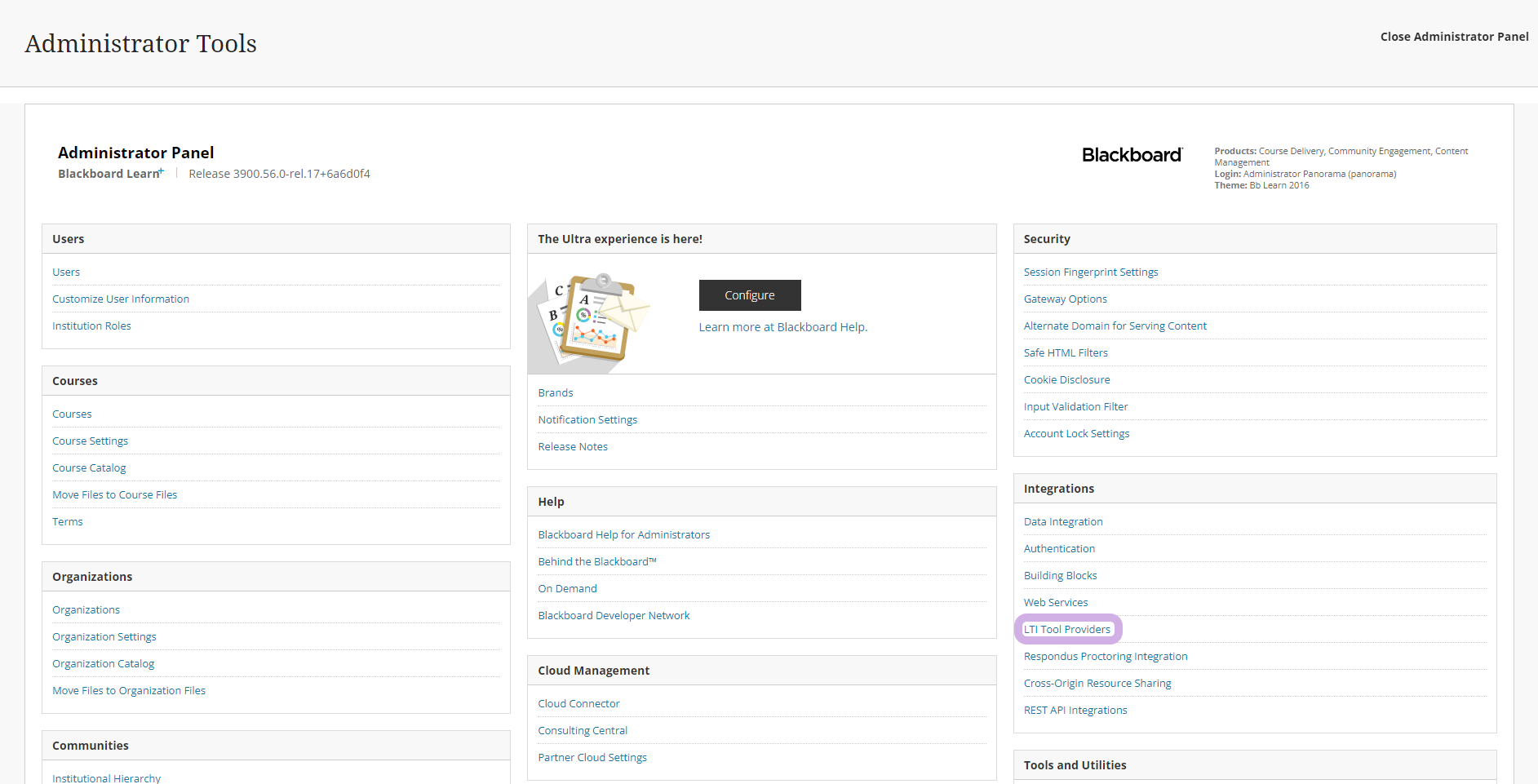Viewport: 1538px width, 784px height.
Task: Open Session Fingerprint Settings
Action: [1090, 272]
